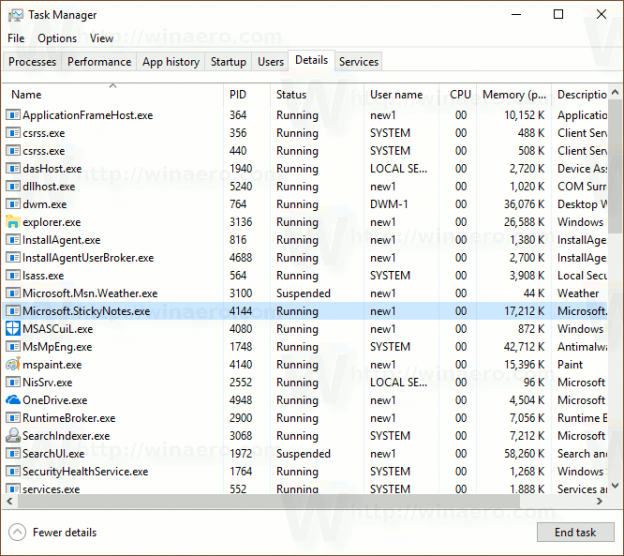Click the Task Manager title bar icon

pos(15,15)
